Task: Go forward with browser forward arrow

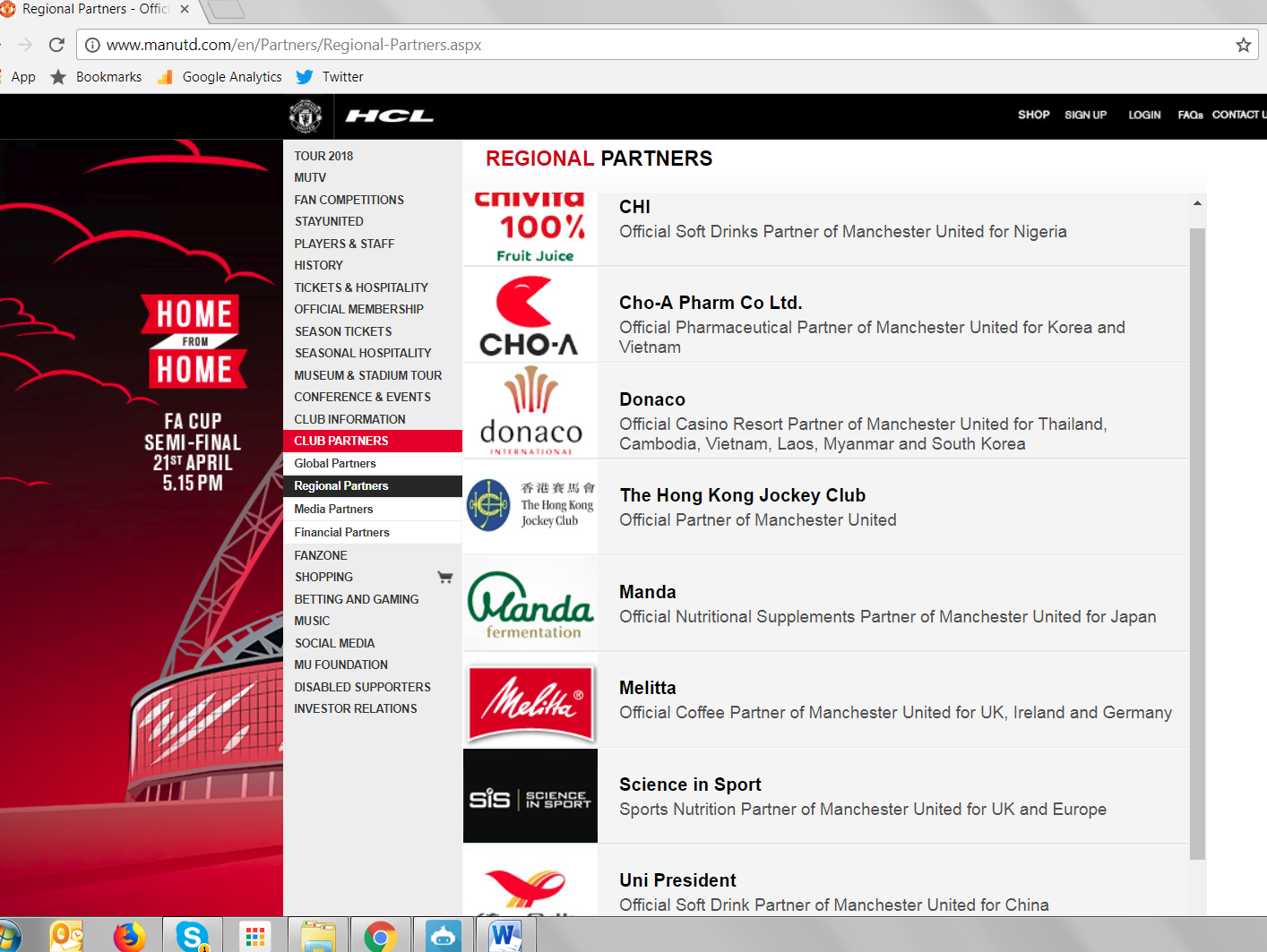Action: (25, 45)
